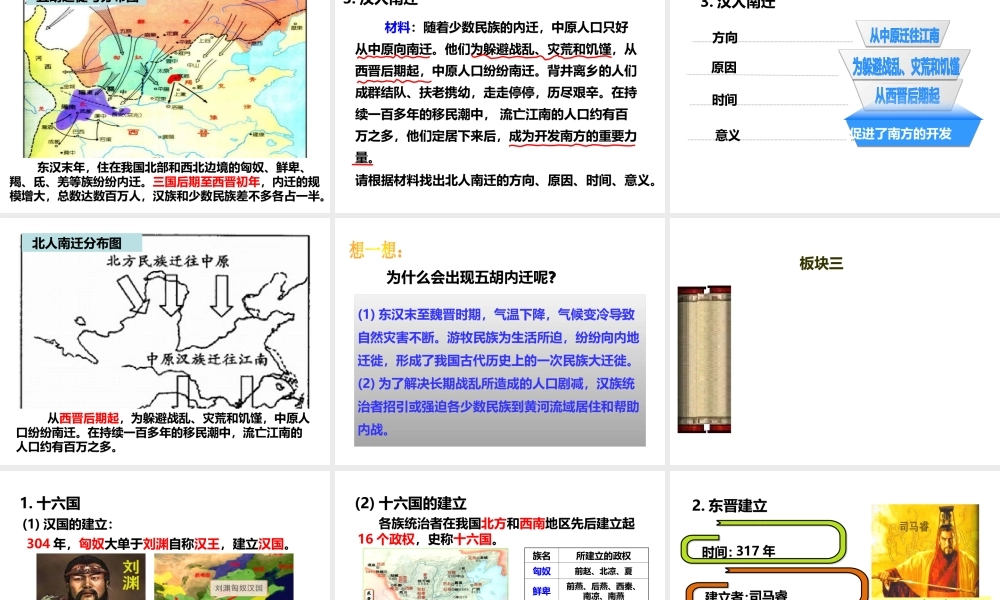
Task: Click the blue 促进了南方的开发 shape
Action: tap(912, 130)
